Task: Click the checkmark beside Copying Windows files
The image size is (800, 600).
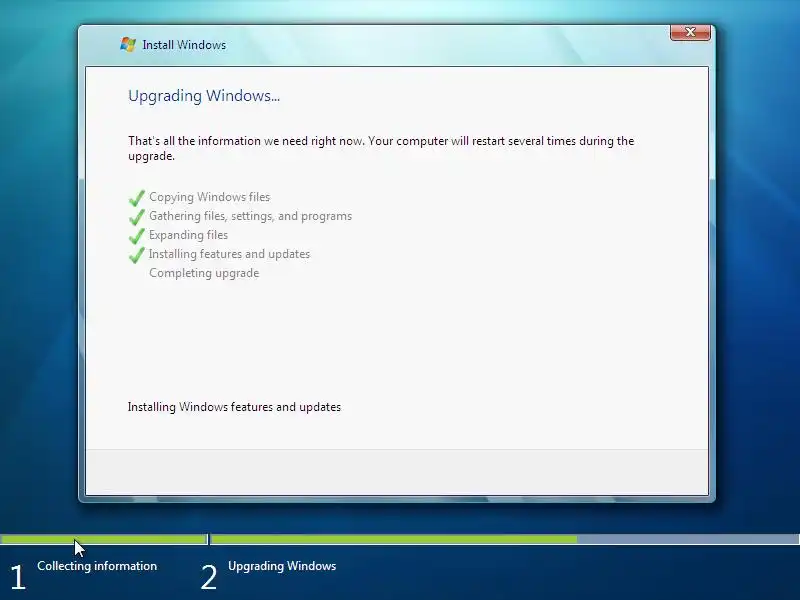Action: pyautogui.click(x=137, y=197)
